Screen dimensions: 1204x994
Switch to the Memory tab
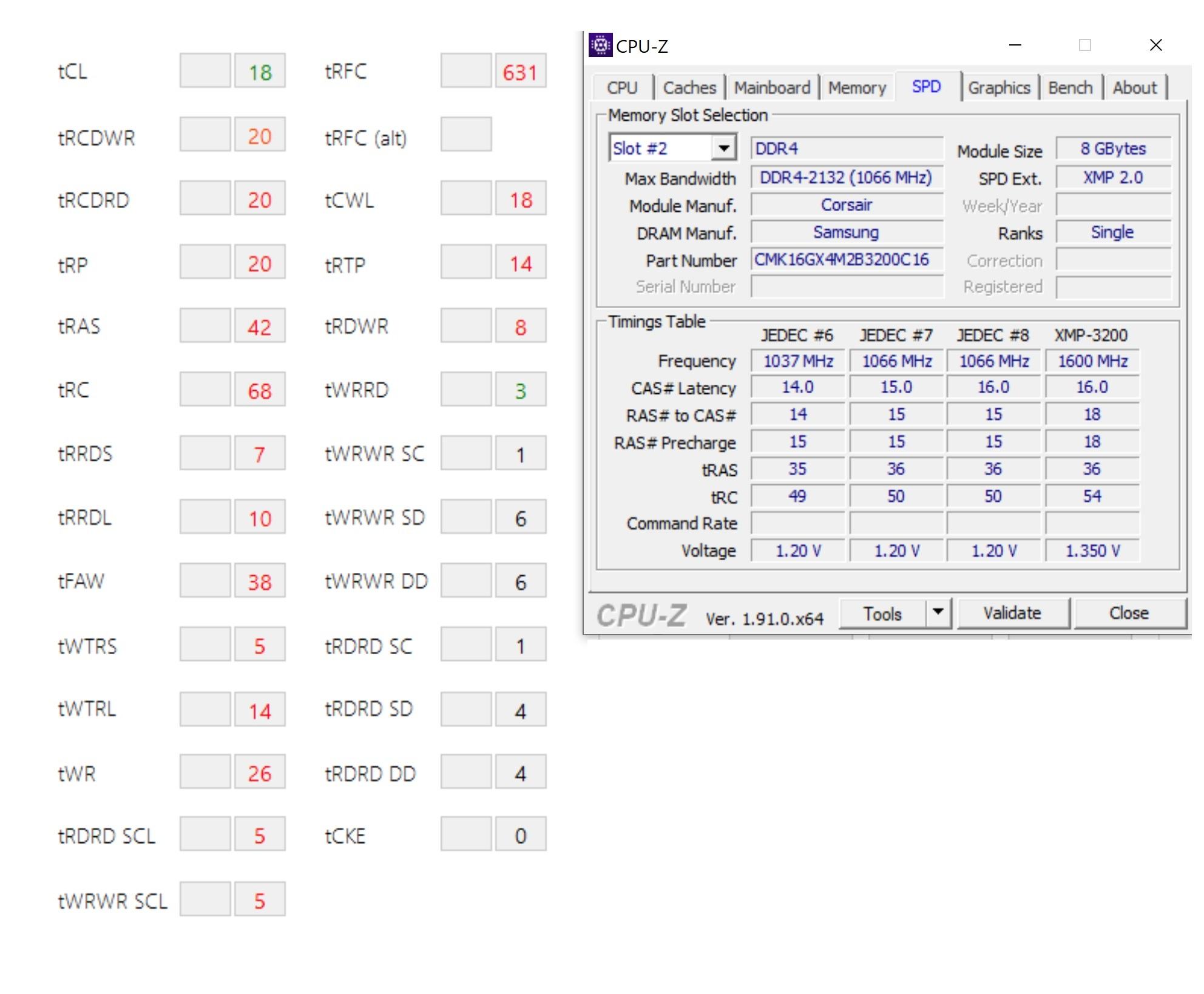coord(857,88)
